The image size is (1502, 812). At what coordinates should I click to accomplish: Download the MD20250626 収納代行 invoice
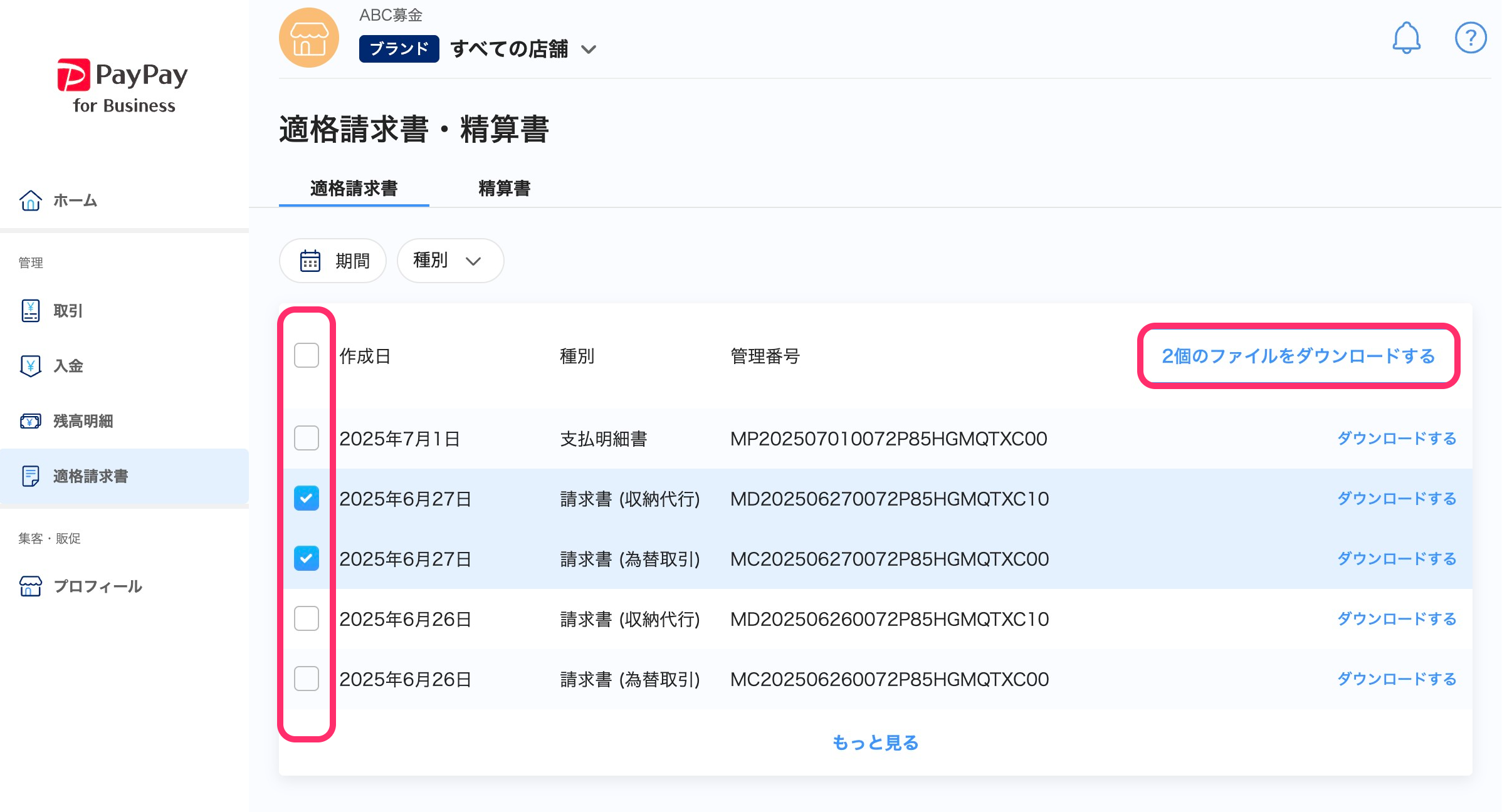point(1397,619)
